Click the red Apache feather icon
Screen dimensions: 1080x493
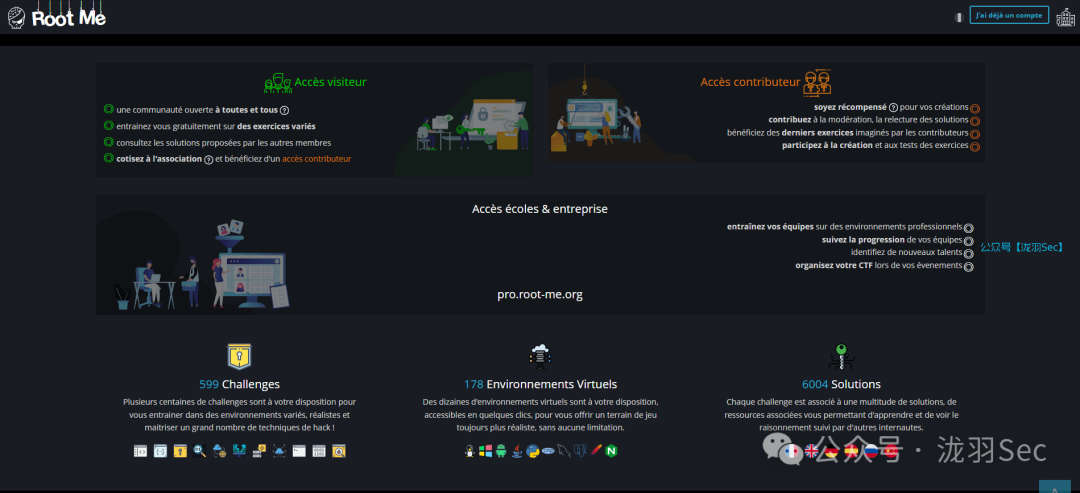pyautogui.click(x=596, y=451)
